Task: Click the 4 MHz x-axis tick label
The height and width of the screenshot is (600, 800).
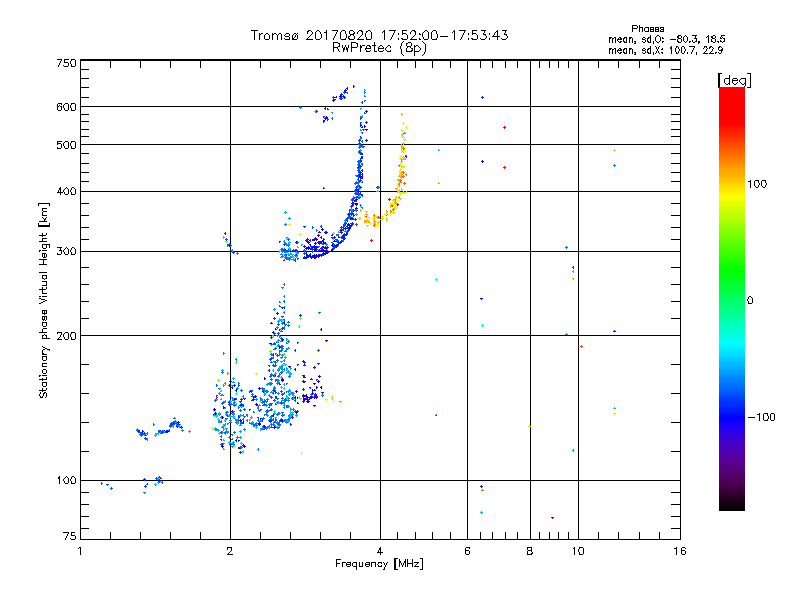Action: pyautogui.click(x=380, y=551)
